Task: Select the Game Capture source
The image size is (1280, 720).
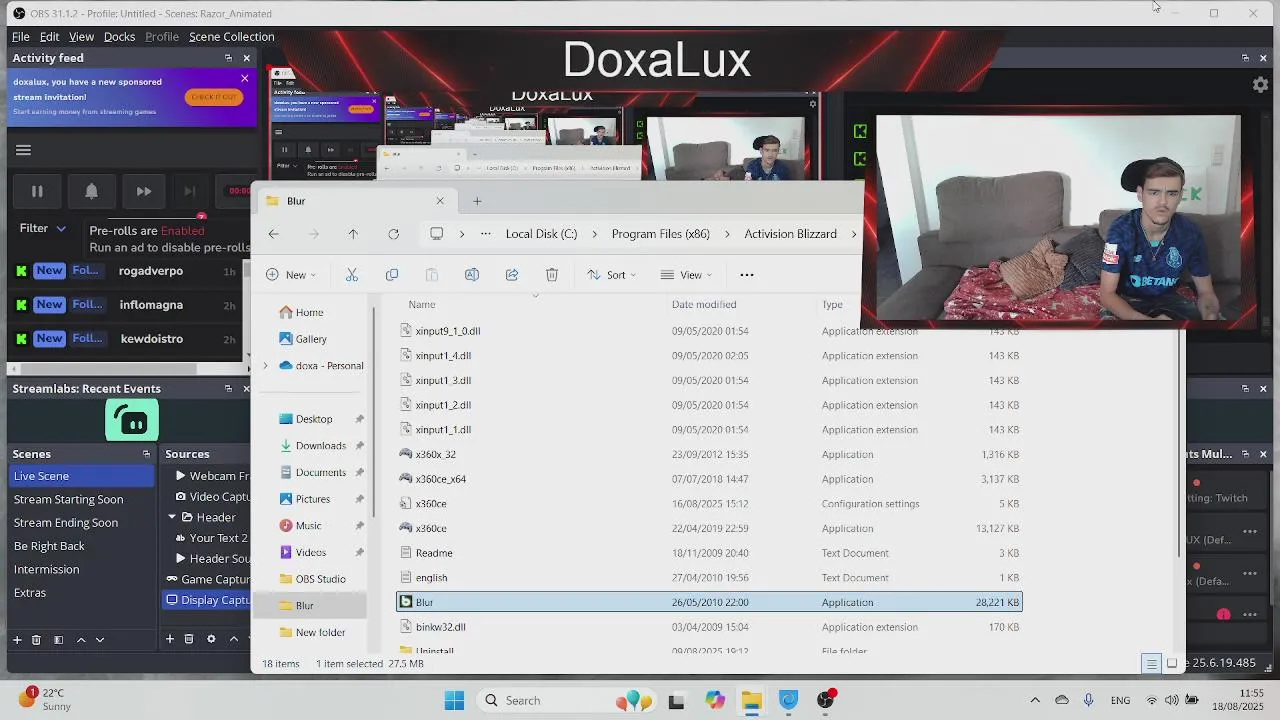Action: 206,579
